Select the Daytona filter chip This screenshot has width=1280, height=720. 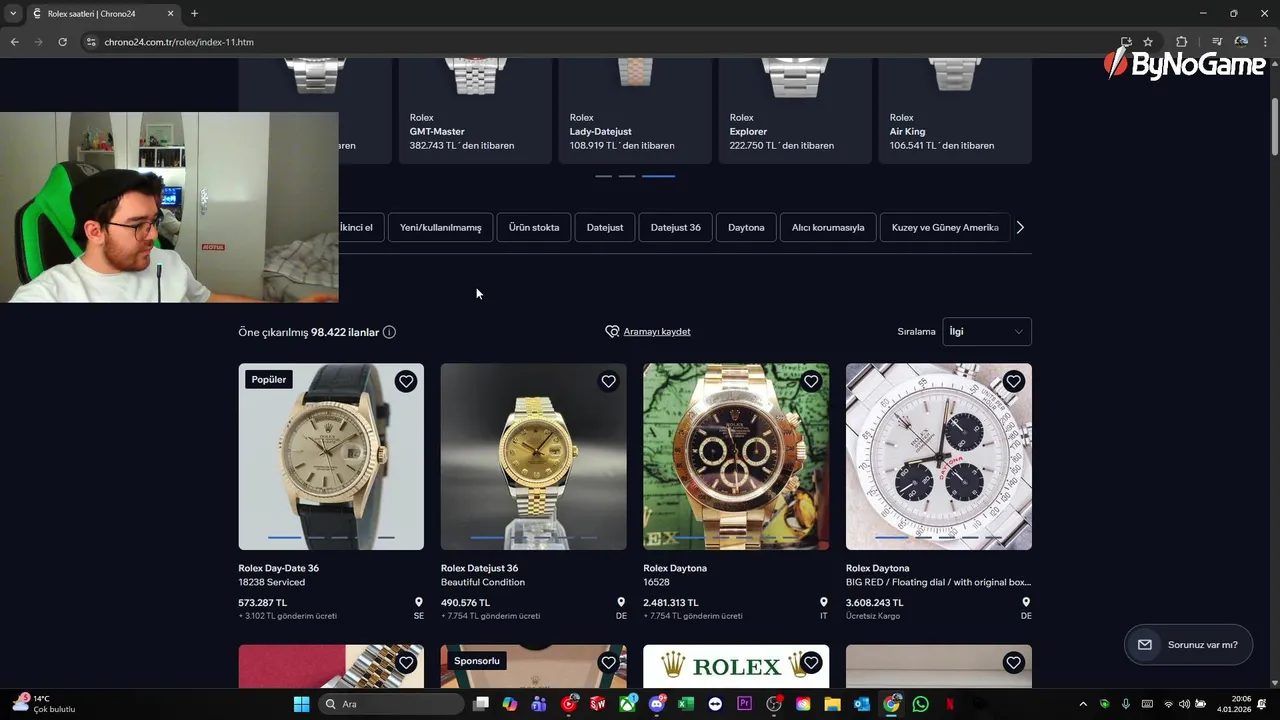click(746, 227)
